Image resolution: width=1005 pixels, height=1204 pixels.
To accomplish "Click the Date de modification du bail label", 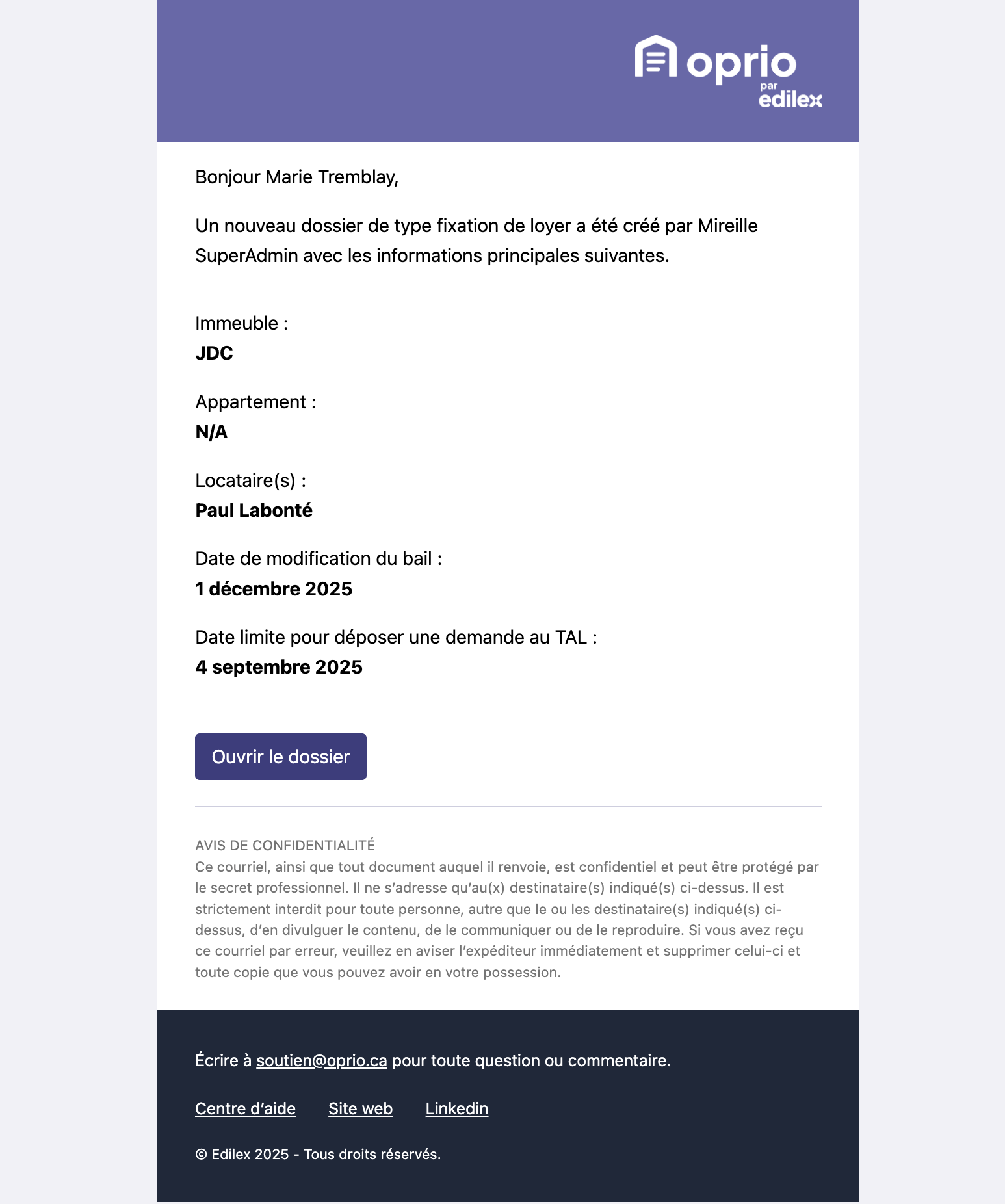I will pos(319,558).
